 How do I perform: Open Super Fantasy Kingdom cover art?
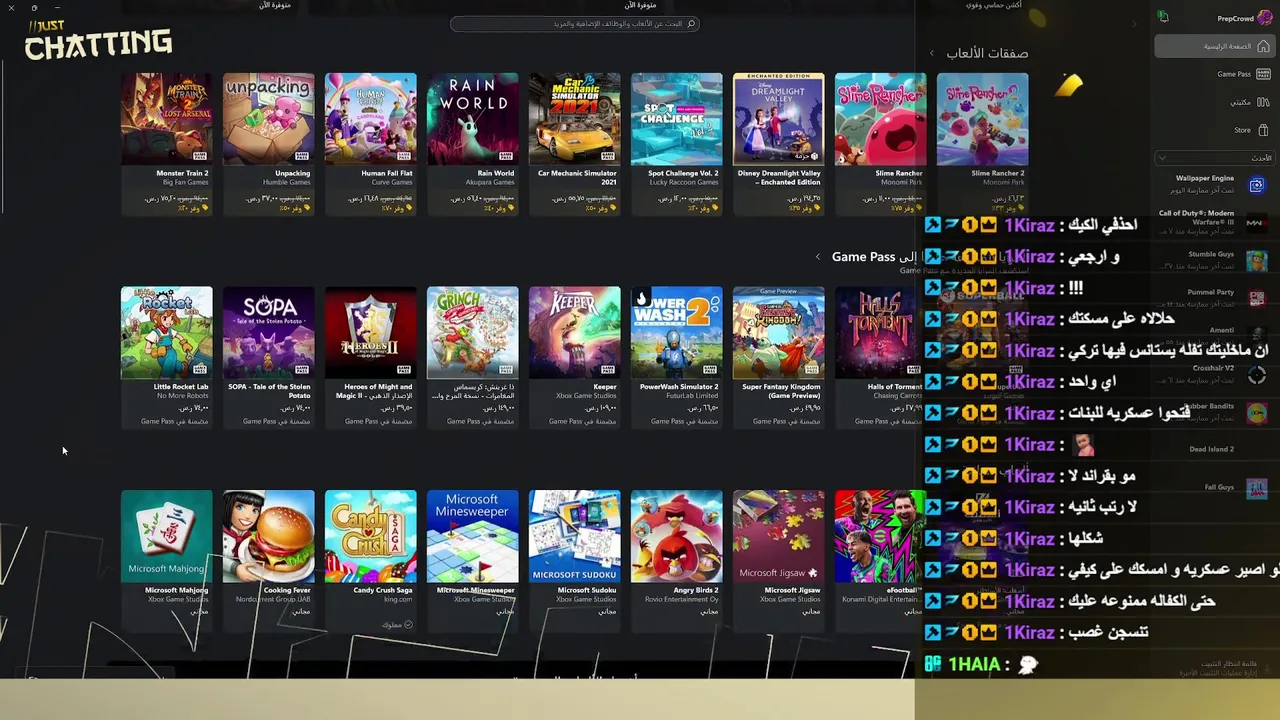click(x=779, y=333)
